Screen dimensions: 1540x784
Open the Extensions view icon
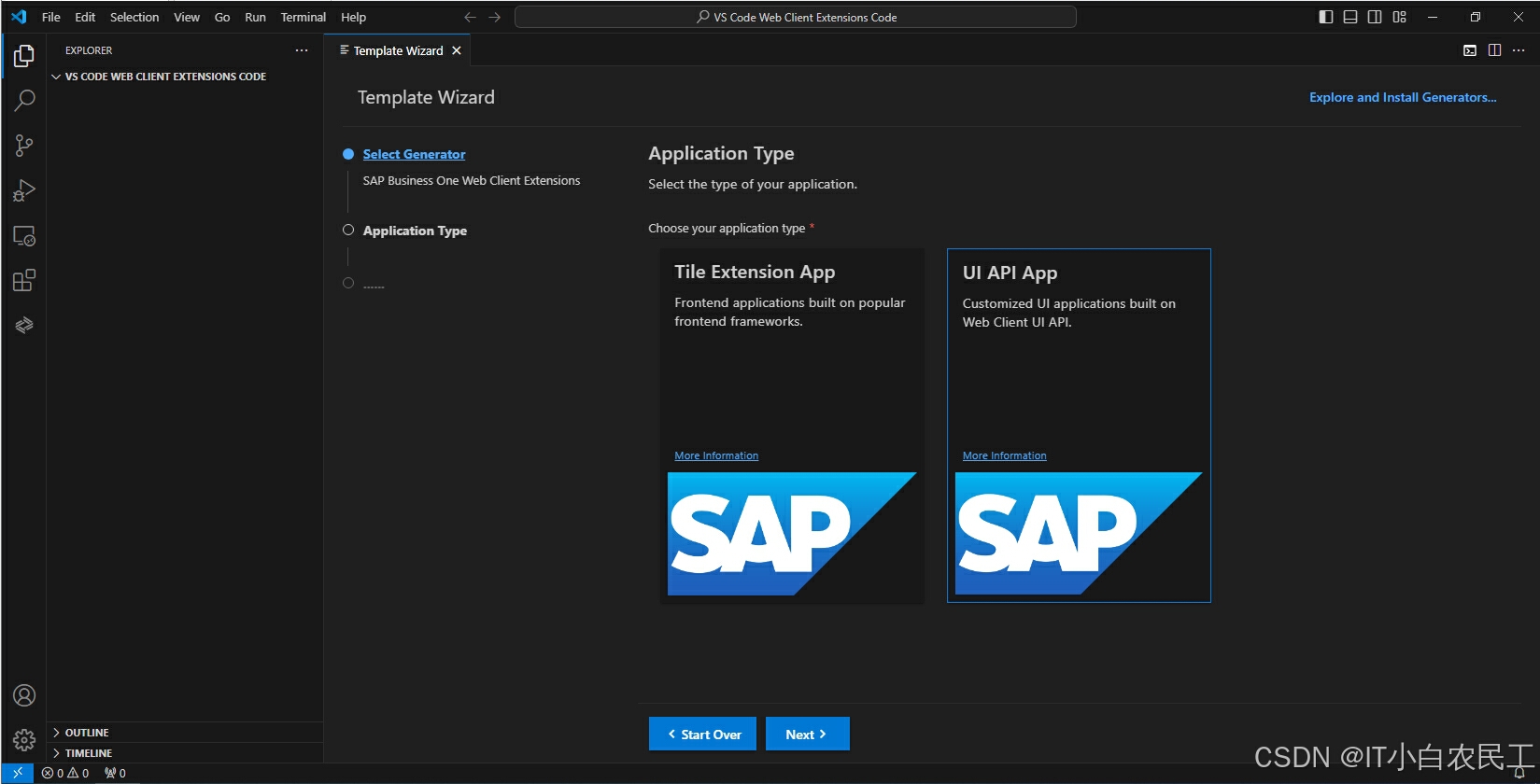(24, 280)
